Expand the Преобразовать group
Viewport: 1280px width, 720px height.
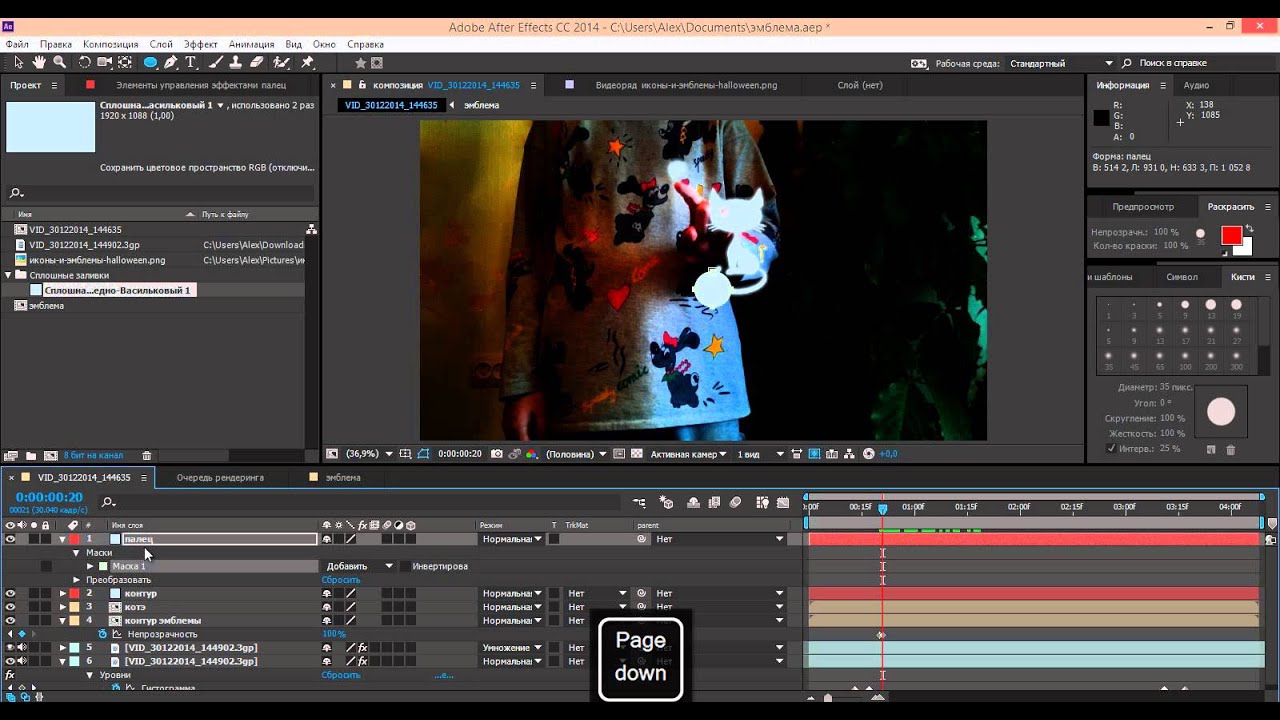click(76, 580)
